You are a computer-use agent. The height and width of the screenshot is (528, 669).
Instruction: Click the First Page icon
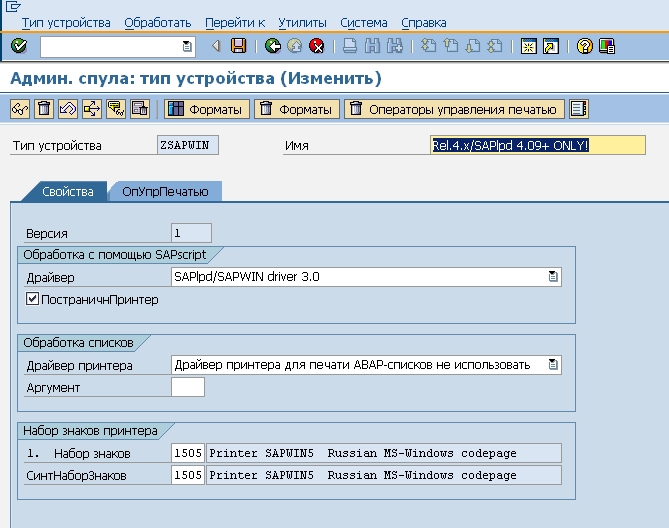(x=428, y=46)
